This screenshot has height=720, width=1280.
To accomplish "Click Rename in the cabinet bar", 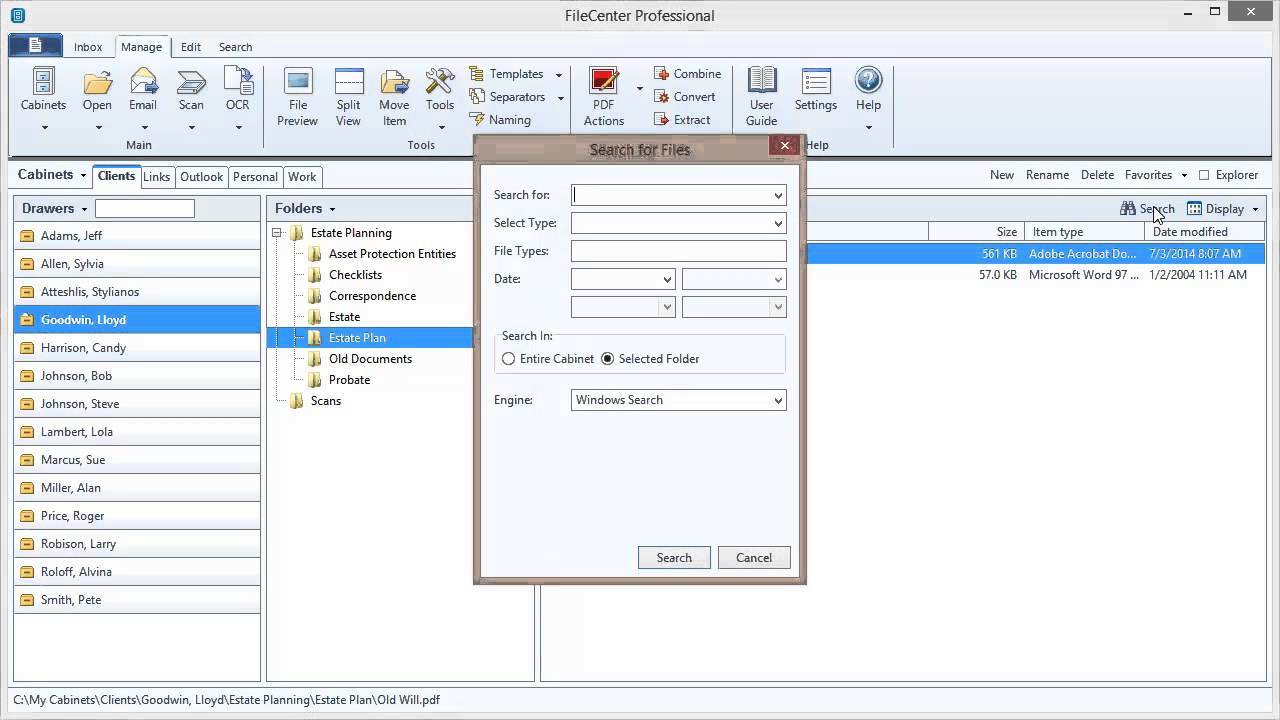I will point(1047,175).
